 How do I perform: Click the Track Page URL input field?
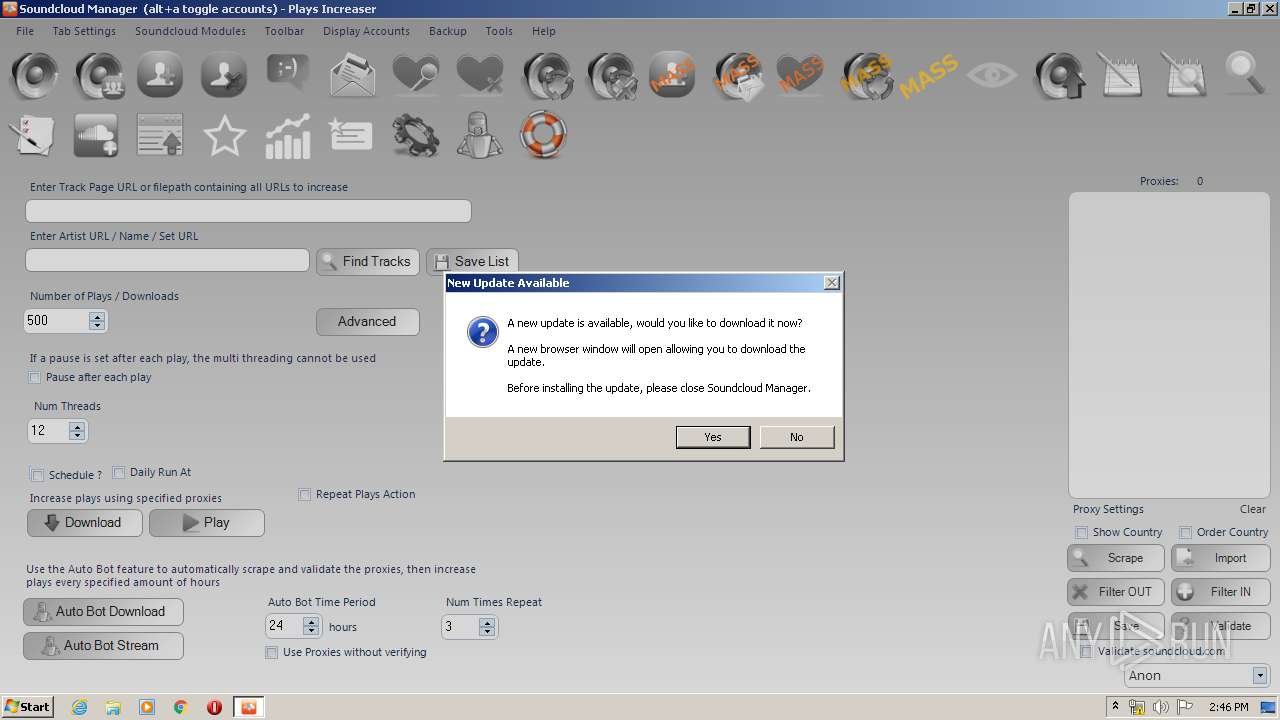click(x=248, y=211)
